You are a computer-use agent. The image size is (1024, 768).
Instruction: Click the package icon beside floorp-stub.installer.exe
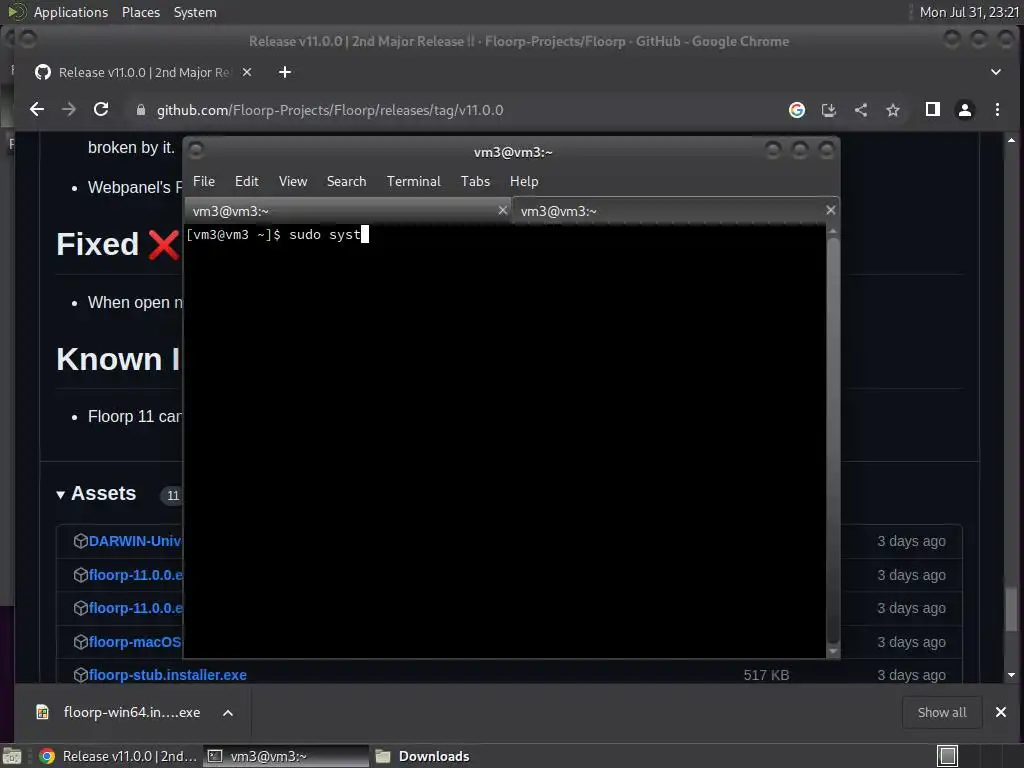[80, 675]
